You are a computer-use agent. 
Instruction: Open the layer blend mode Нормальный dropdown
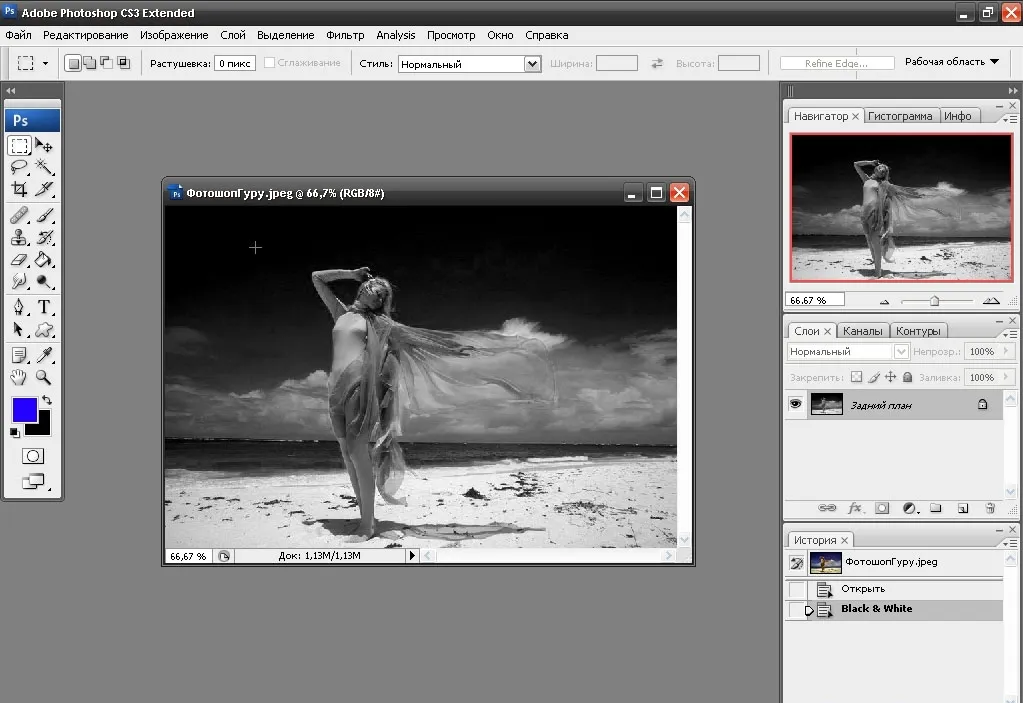coord(847,352)
